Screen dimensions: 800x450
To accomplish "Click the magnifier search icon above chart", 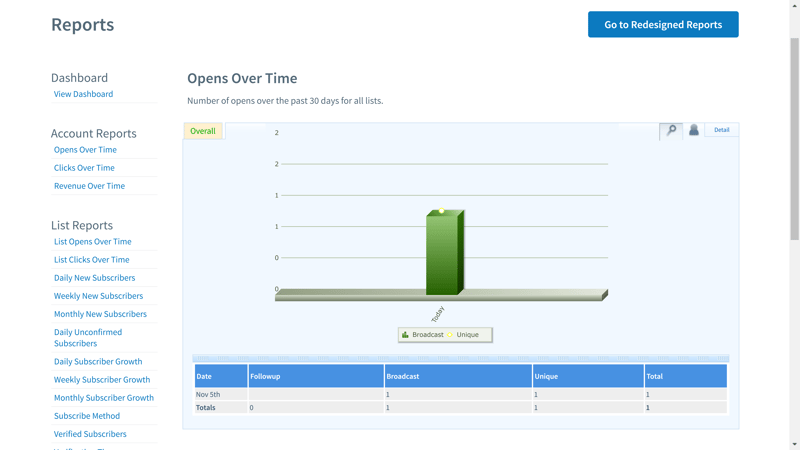I will coord(671,130).
